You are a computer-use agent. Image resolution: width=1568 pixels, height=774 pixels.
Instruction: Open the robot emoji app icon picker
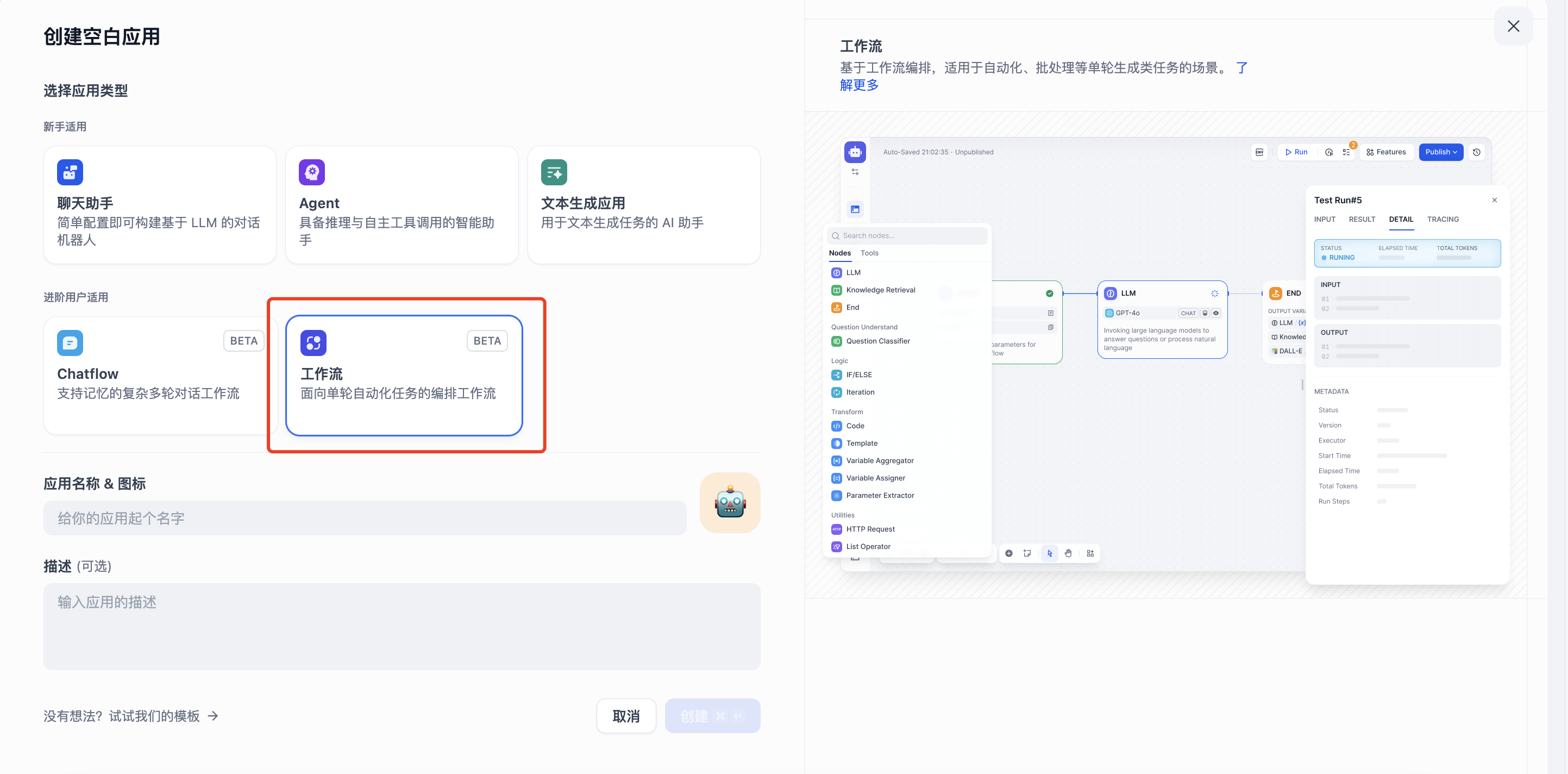[x=729, y=503]
